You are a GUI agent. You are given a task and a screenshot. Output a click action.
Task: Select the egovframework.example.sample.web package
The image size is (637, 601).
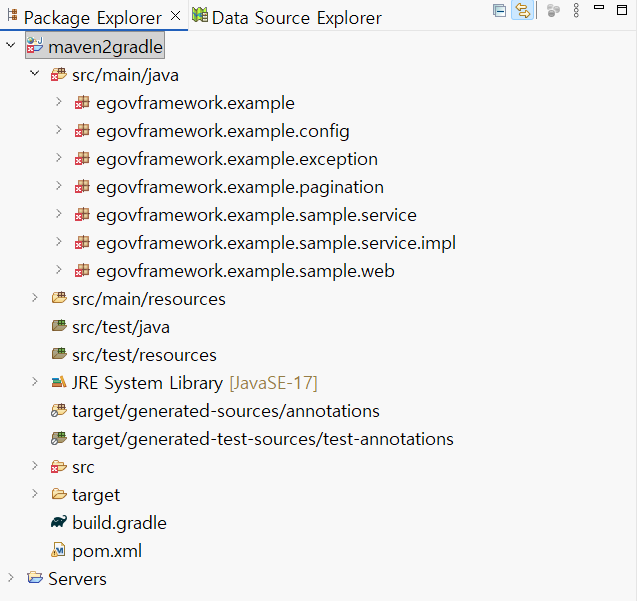(x=245, y=271)
